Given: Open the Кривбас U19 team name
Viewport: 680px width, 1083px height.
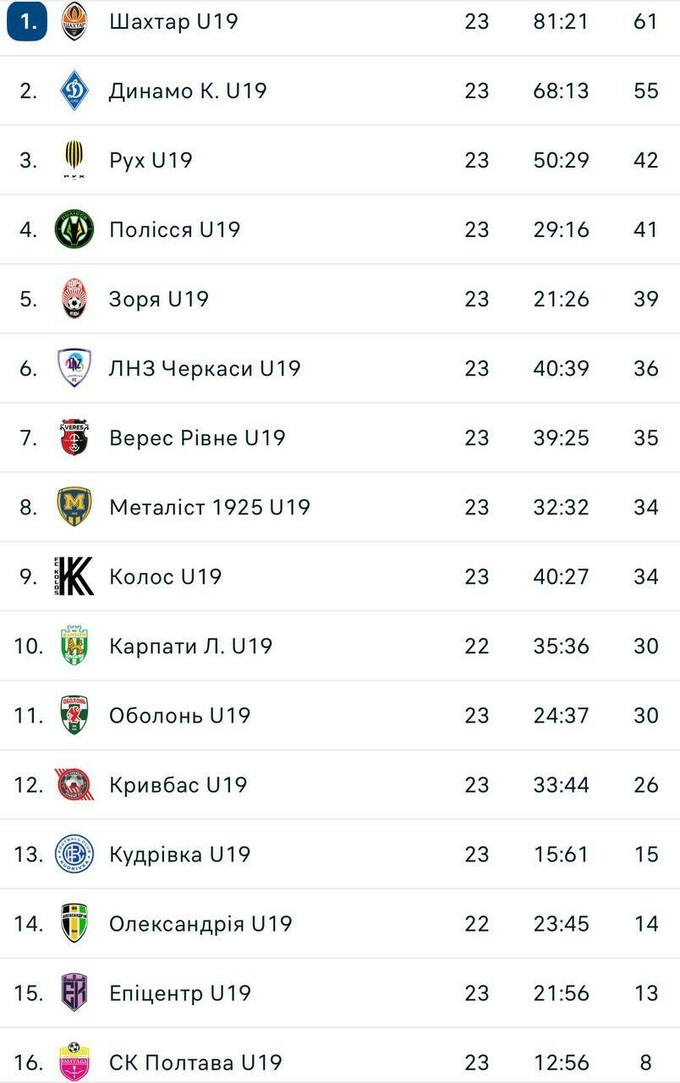Looking at the screenshot, I should tap(178, 785).
